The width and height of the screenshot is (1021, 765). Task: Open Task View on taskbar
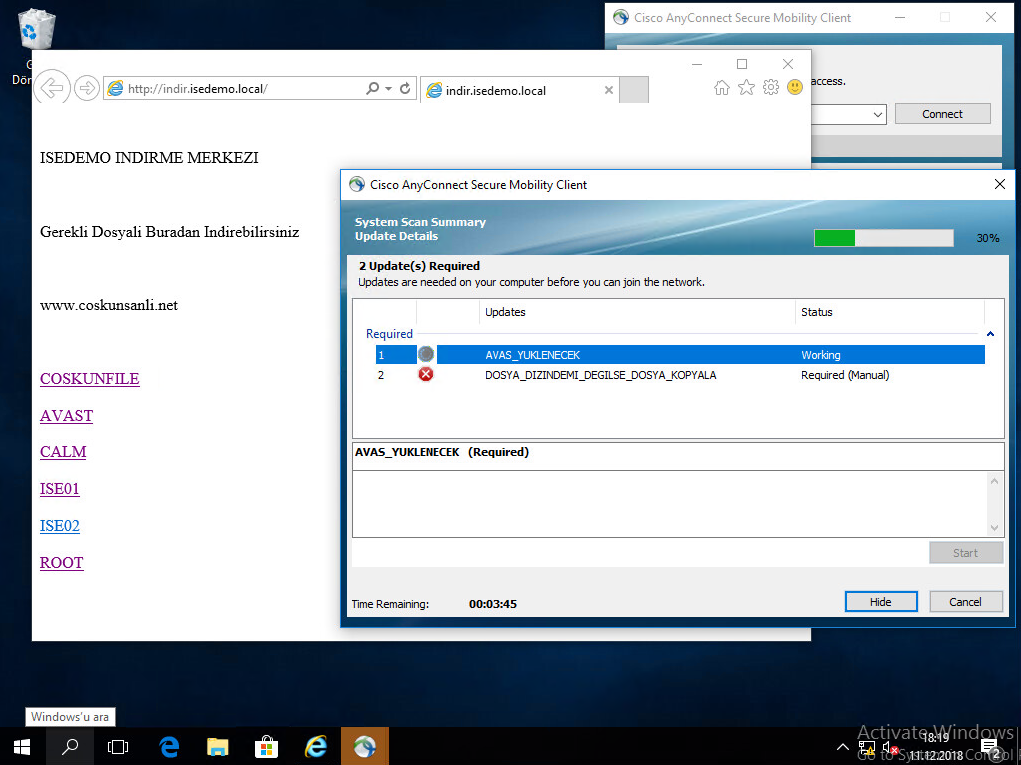[x=118, y=746]
